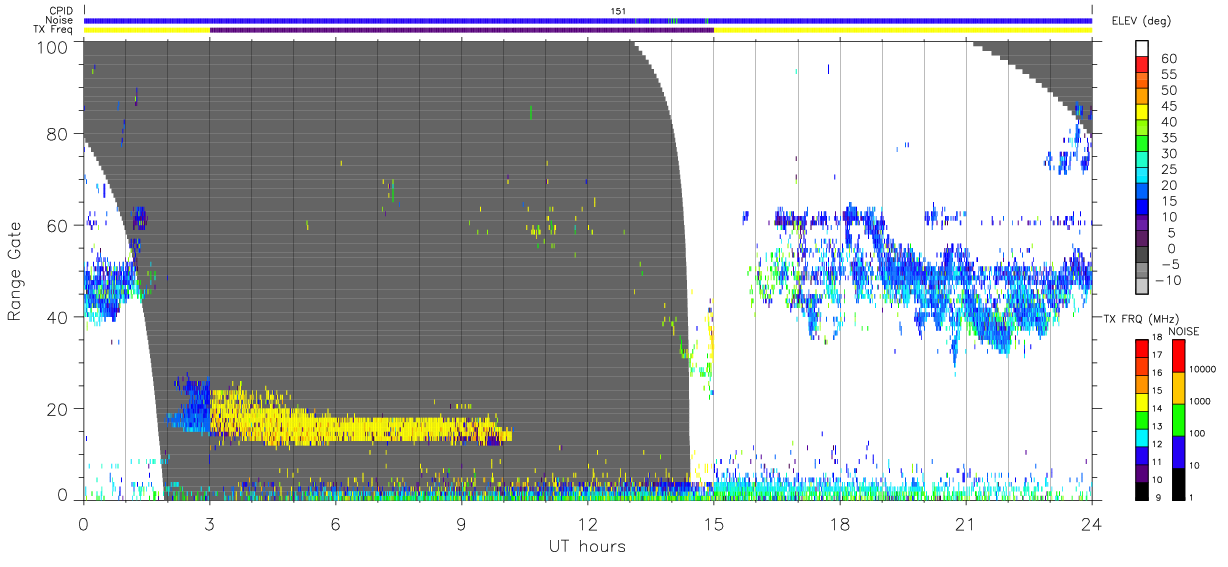Click the 35 value on the ELEV scale

[x=1167, y=138]
